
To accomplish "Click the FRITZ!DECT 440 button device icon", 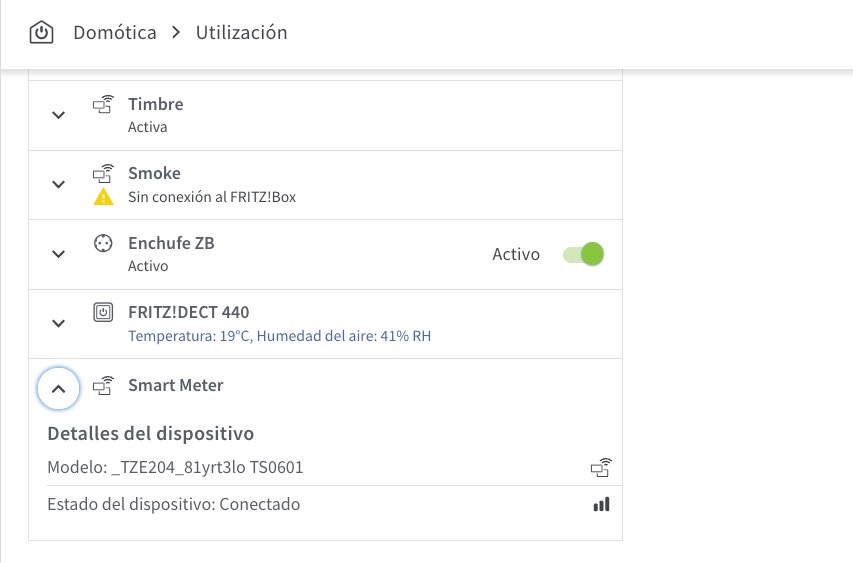I will 103,312.
